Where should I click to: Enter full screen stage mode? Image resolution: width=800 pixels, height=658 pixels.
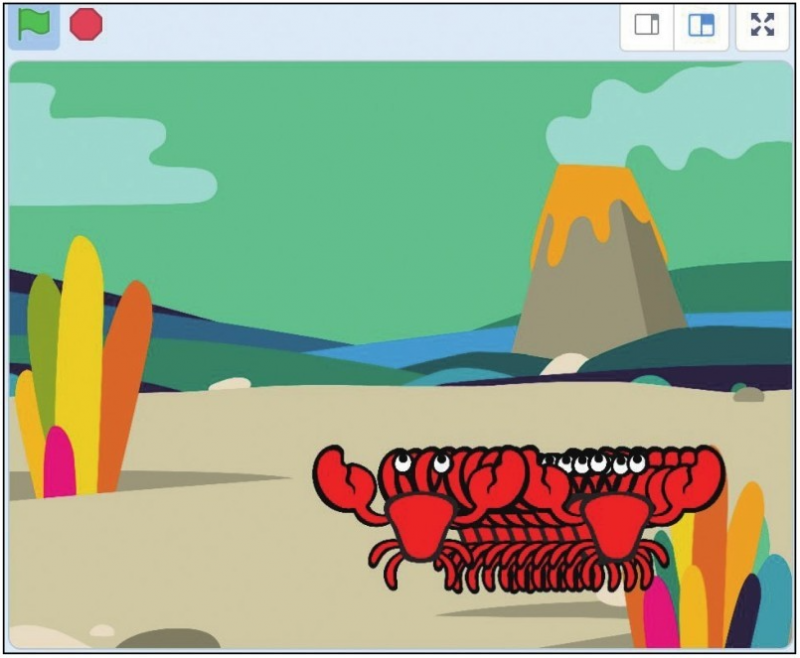pyautogui.click(x=763, y=25)
